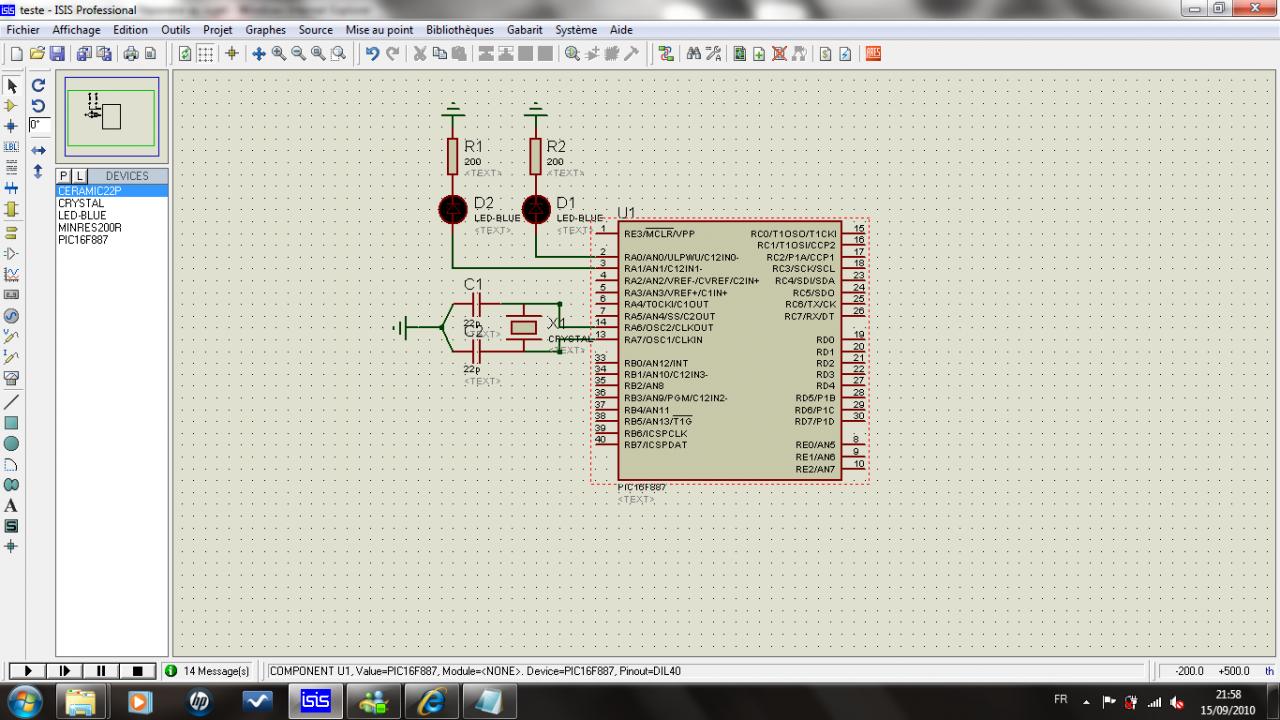Redo the last undone change
Image resolution: width=1280 pixels, height=720 pixels.
pos(393,53)
